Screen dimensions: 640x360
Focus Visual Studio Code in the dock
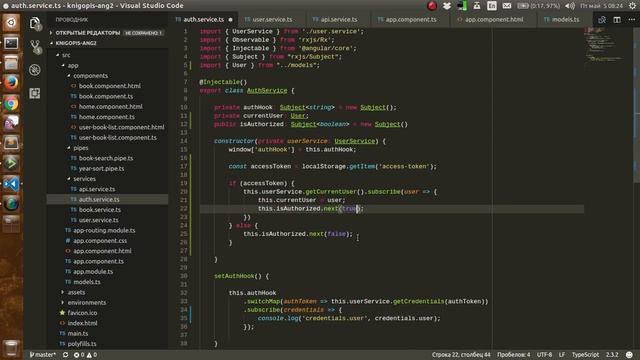(11, 183)
